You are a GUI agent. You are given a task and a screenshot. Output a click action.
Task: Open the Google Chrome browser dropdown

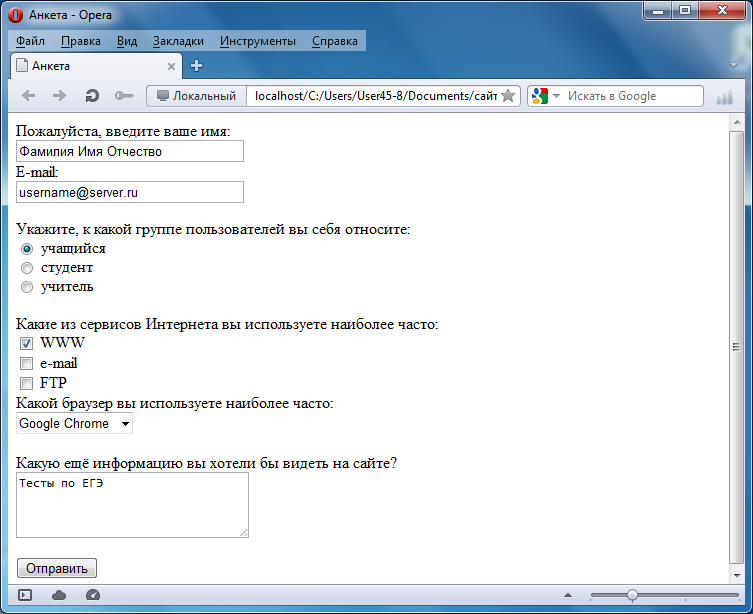(74, 423)
